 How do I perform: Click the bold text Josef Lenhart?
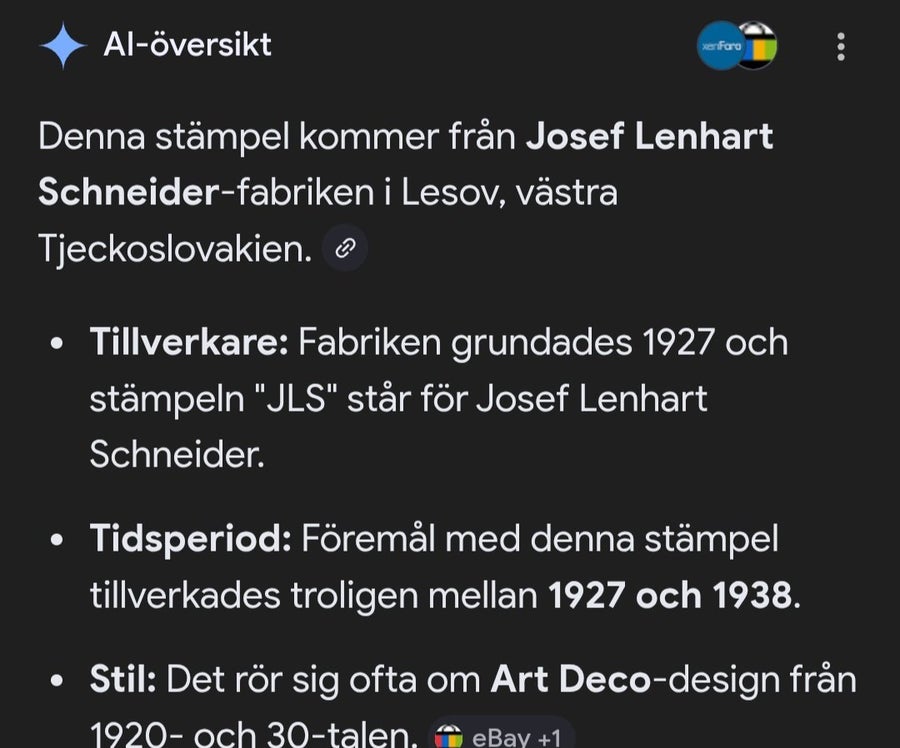point(649,136)
